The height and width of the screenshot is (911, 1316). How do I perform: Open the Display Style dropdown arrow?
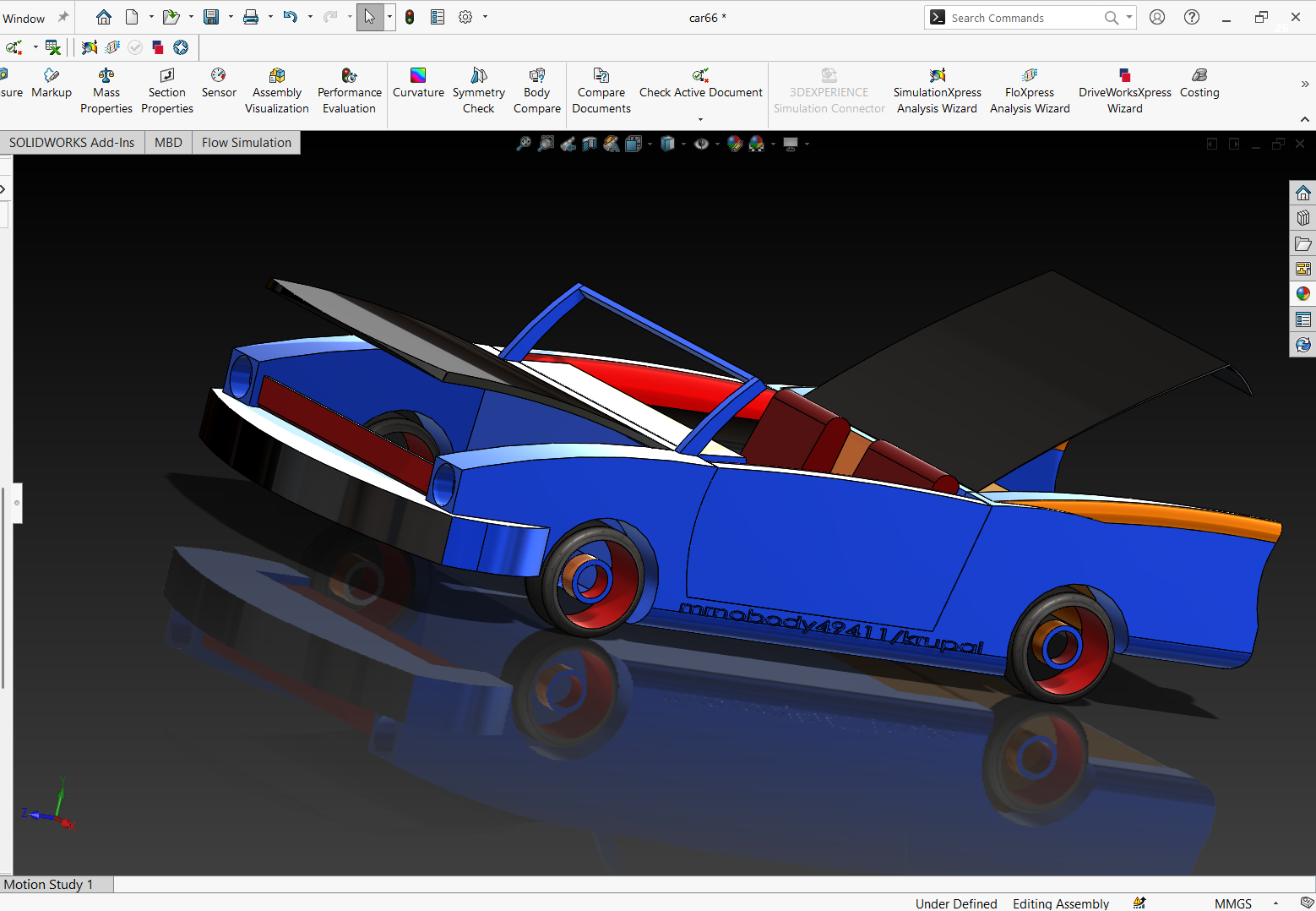[x=683, y=145]
